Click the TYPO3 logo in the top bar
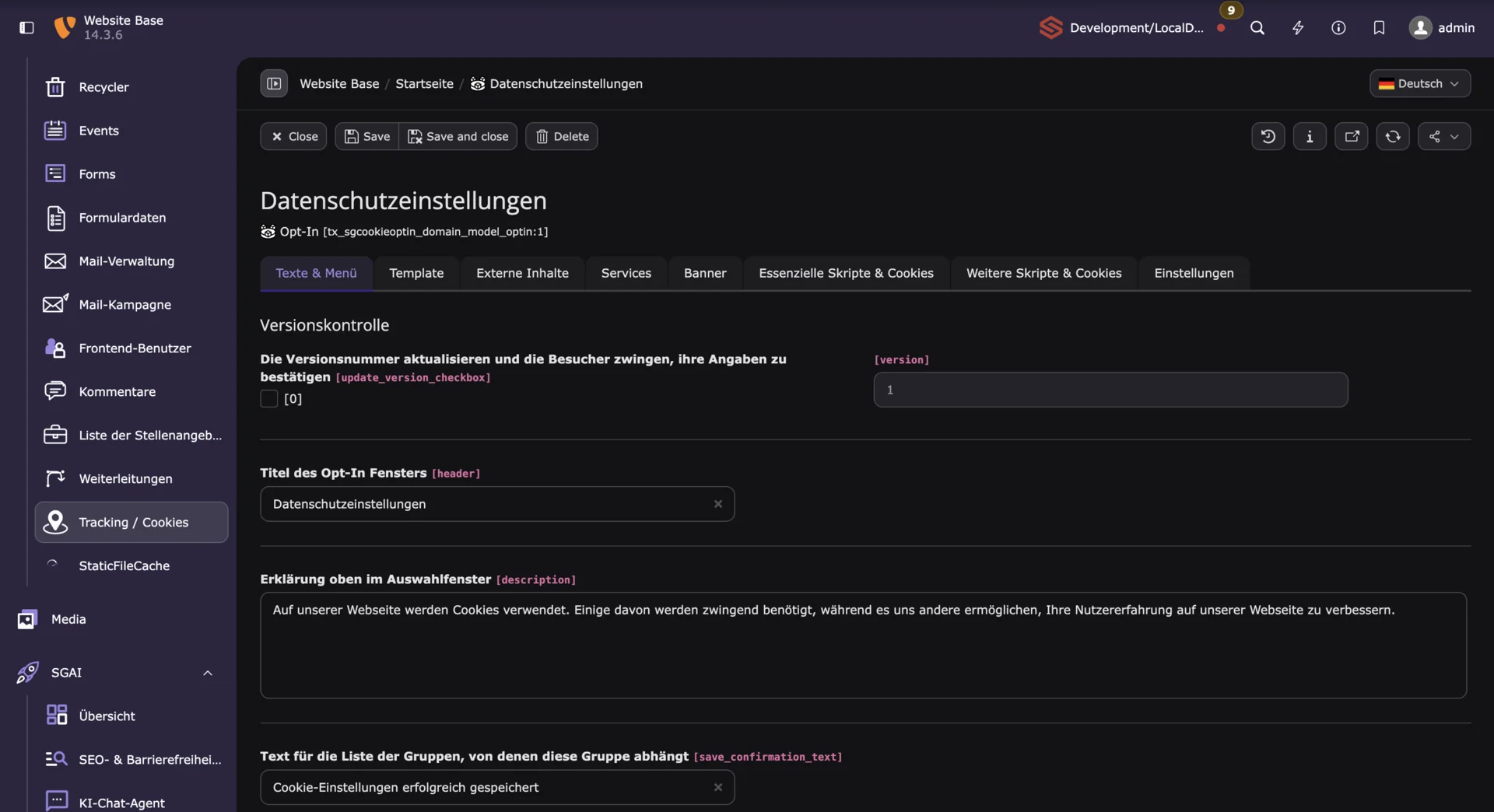This screenshot has height=812, width=1494. [x=65, y=28]
